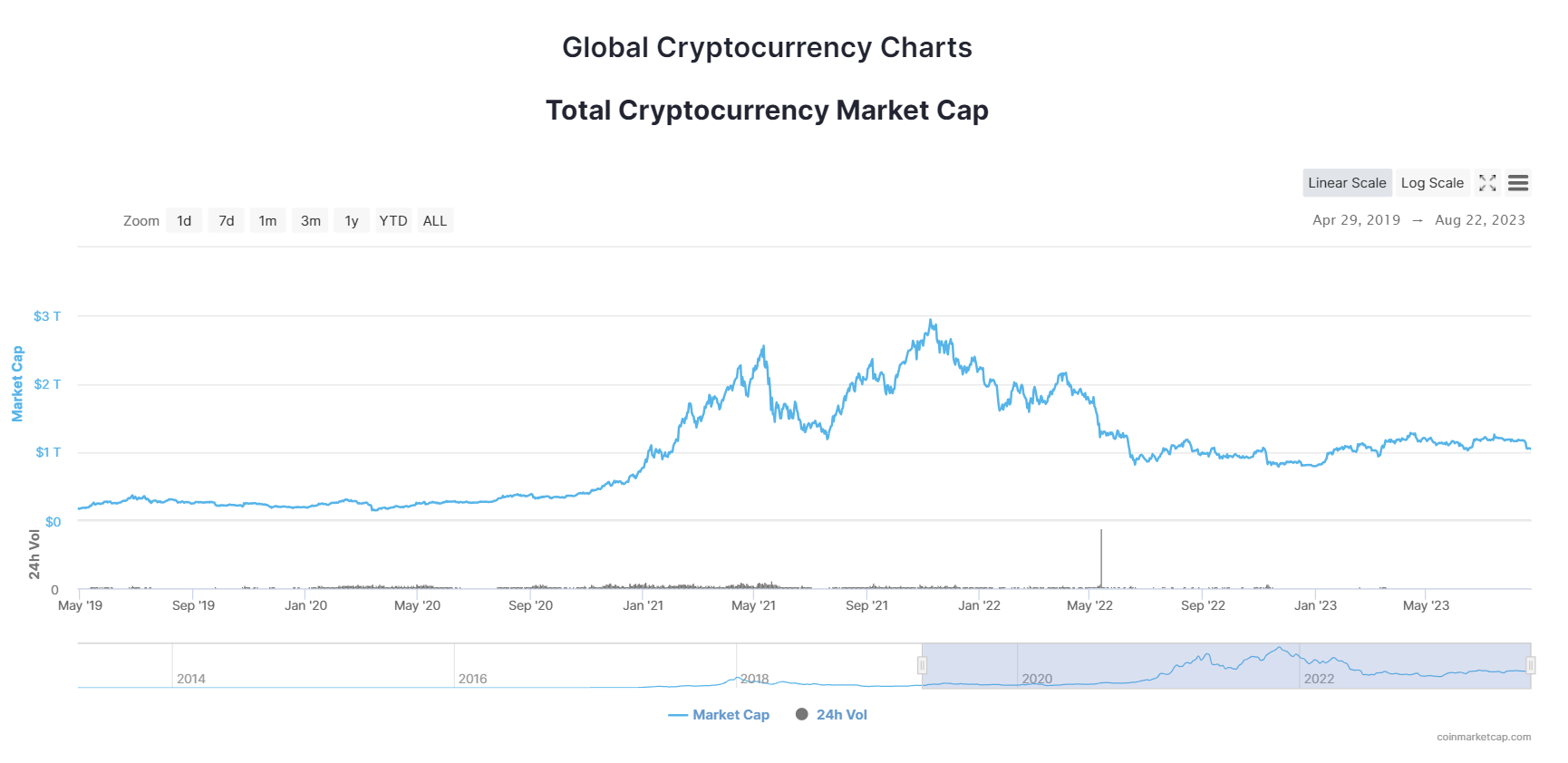Switch to Linear Scale
Screen dimensions: 1568x763
[1347, 183]
